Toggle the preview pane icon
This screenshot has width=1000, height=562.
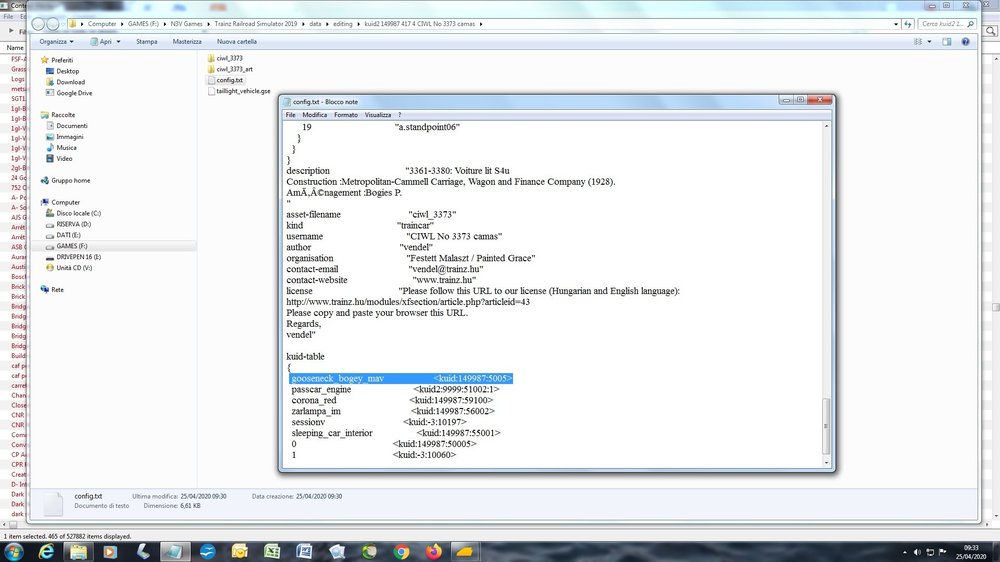pyautogui.click(x=946, y=41)
